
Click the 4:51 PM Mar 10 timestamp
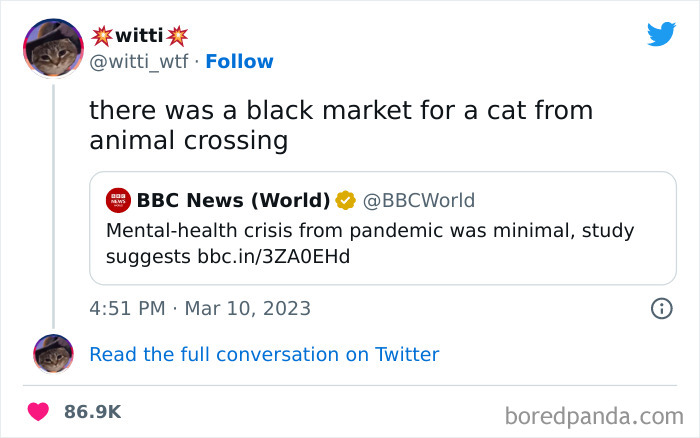click(200, 308)
